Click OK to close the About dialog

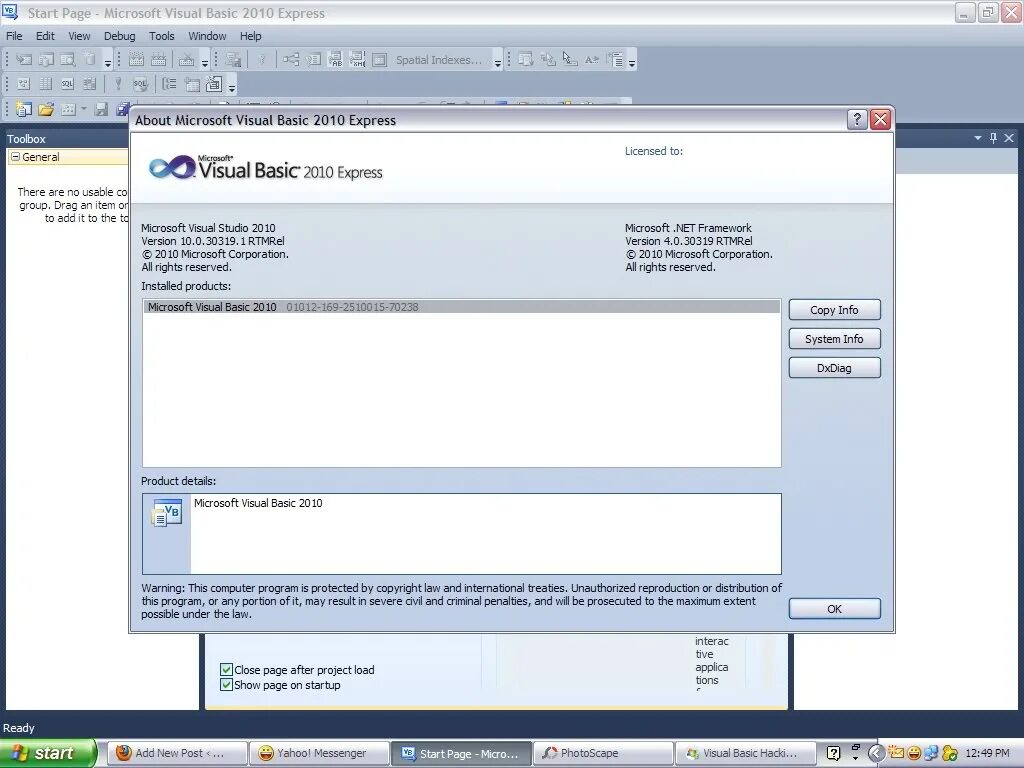(834, 609)
